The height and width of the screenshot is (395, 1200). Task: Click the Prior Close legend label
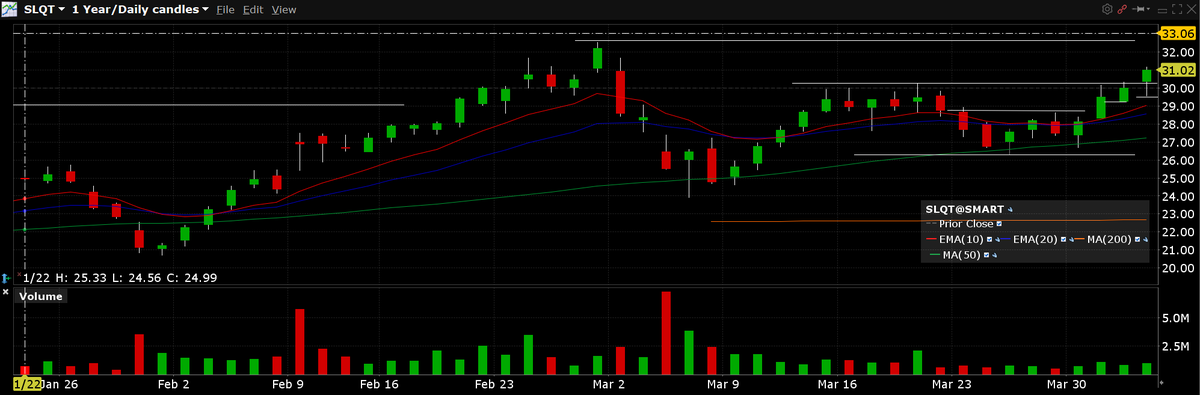(966, 224)
